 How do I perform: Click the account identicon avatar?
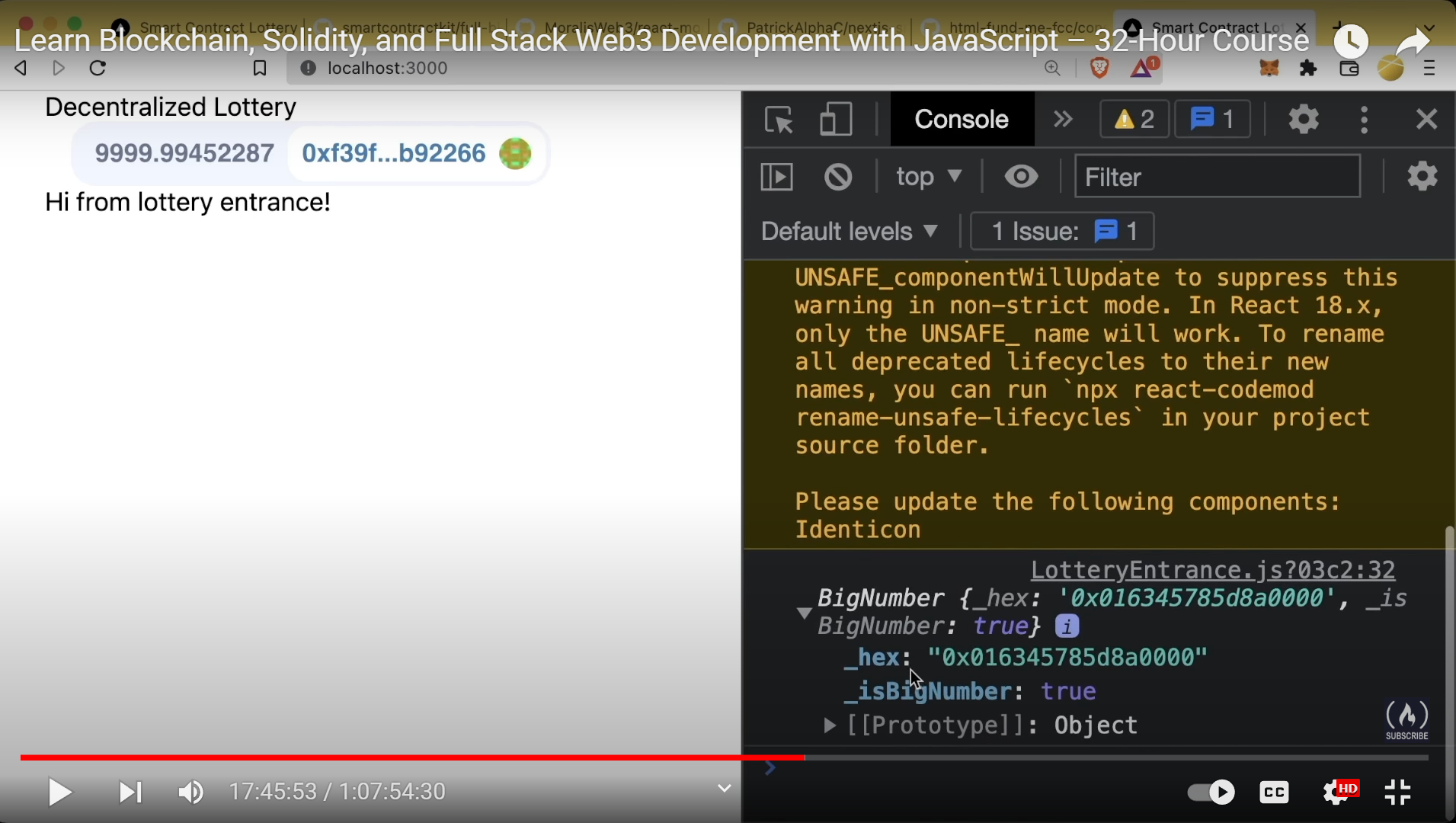pyautogui.click(x=515, y=153)
